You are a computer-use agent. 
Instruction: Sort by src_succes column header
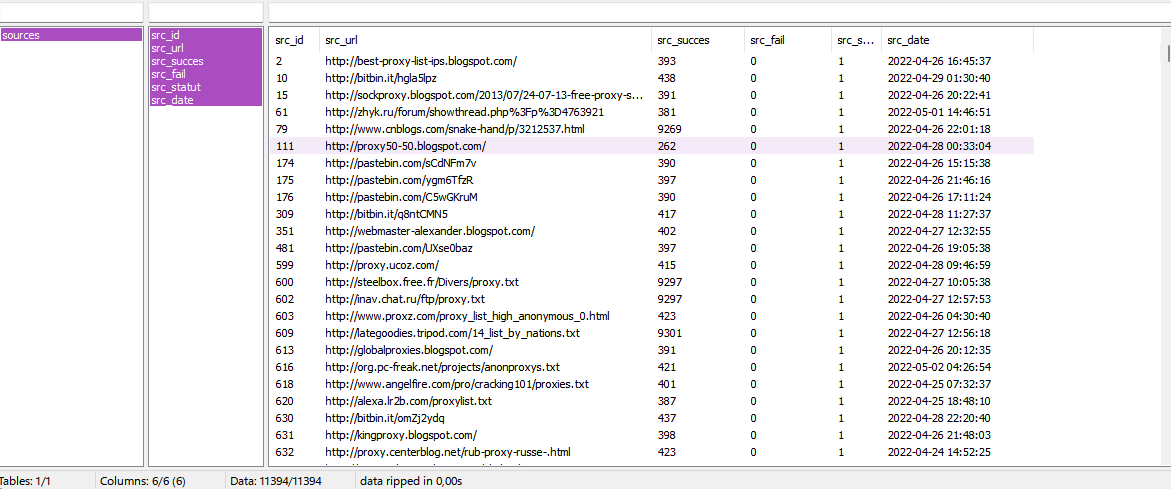(698, 40)
